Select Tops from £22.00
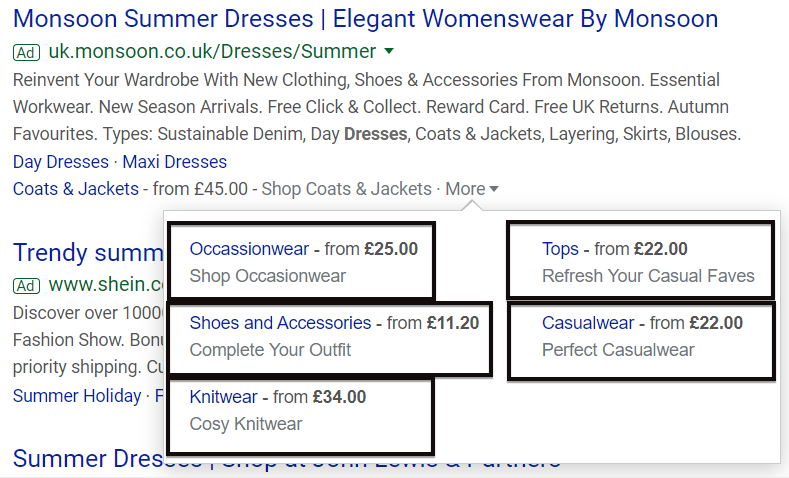The image size is (789, 478). click(x=560, y=249)
